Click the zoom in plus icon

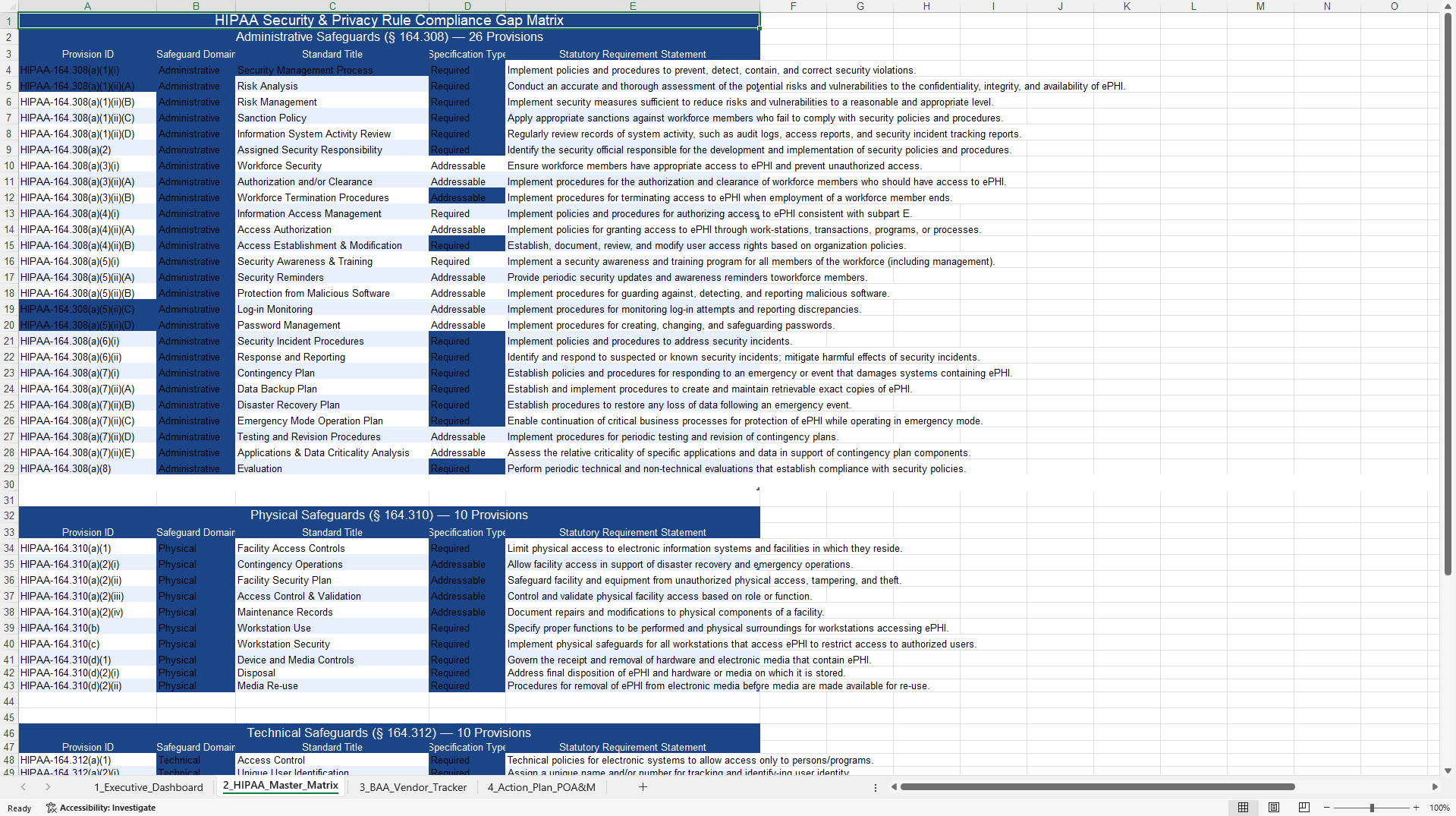(1416, 808)
